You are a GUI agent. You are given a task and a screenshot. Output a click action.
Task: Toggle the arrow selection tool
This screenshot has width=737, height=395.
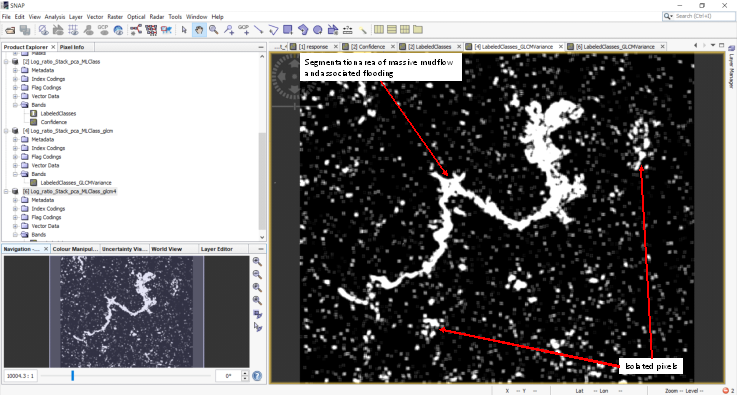click(184, 30)
